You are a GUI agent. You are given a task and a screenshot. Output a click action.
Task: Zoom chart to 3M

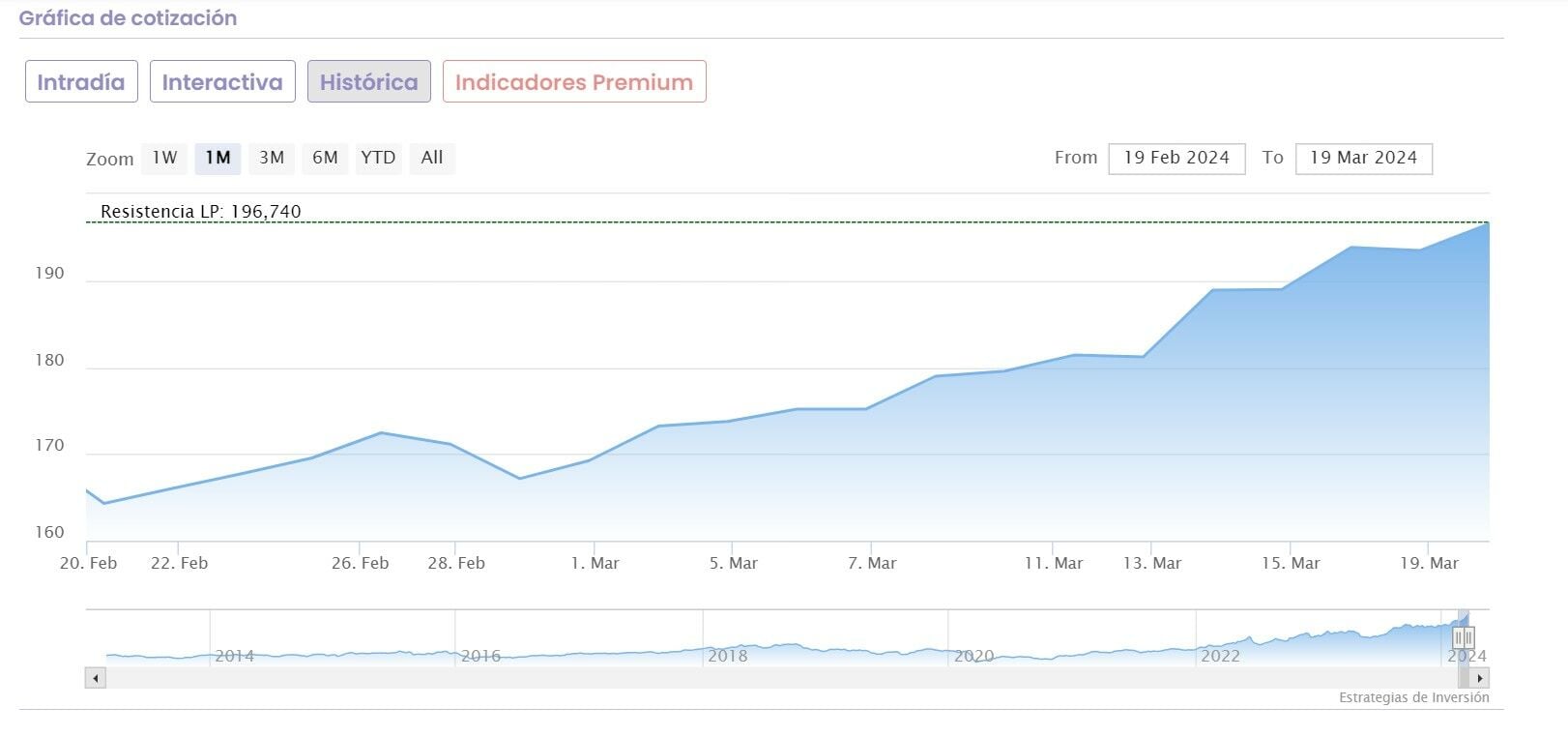[272, 158]
